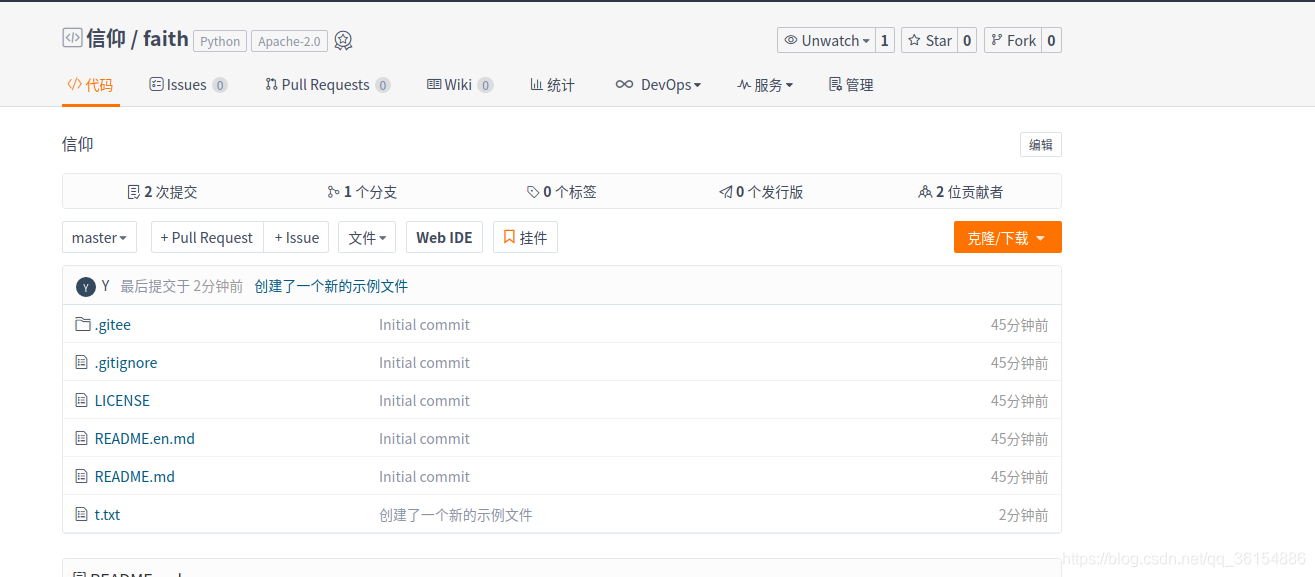Open the LICENSE file
Viewport: 1315px width, 577px height.
(x=122, y=400)
